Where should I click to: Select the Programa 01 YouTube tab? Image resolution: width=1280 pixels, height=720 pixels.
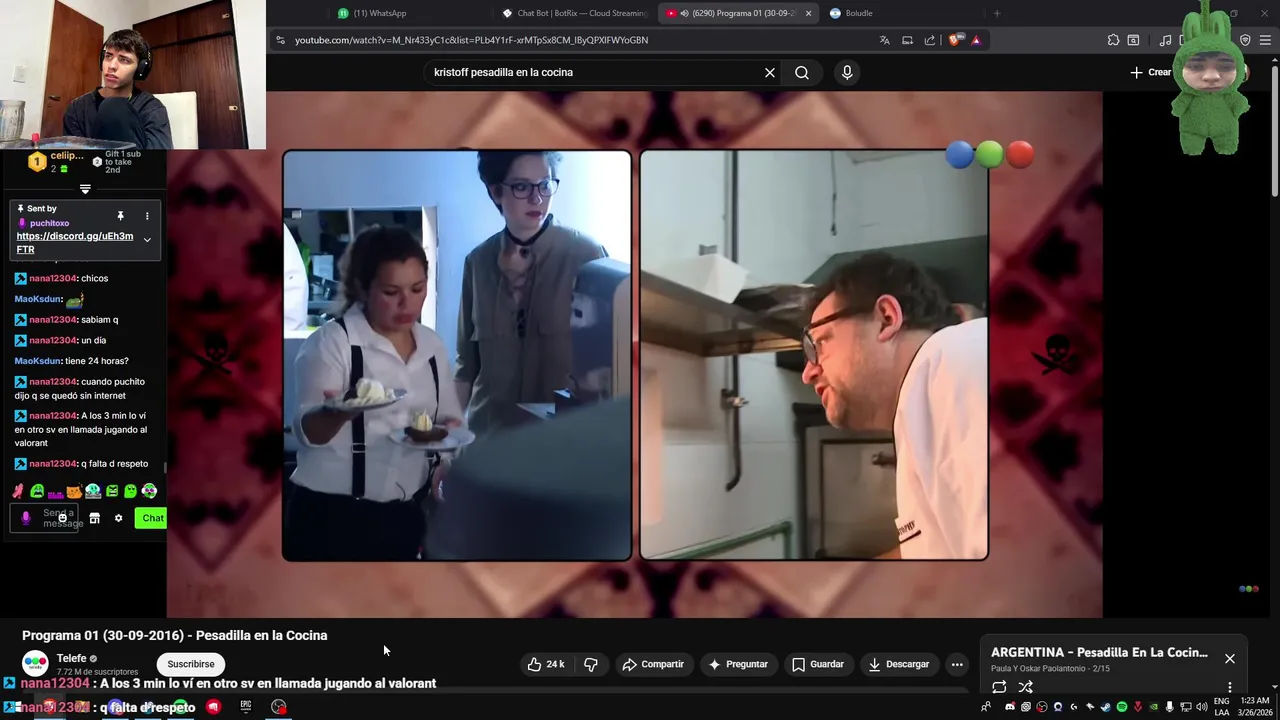pos(738,13)
